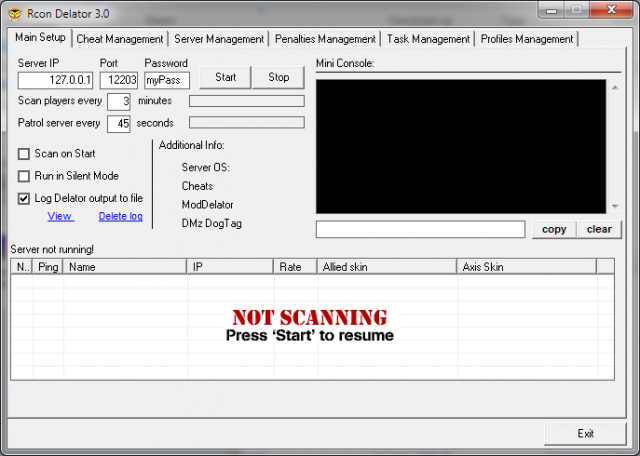Sort by the IP column header

tap(230, 267)
